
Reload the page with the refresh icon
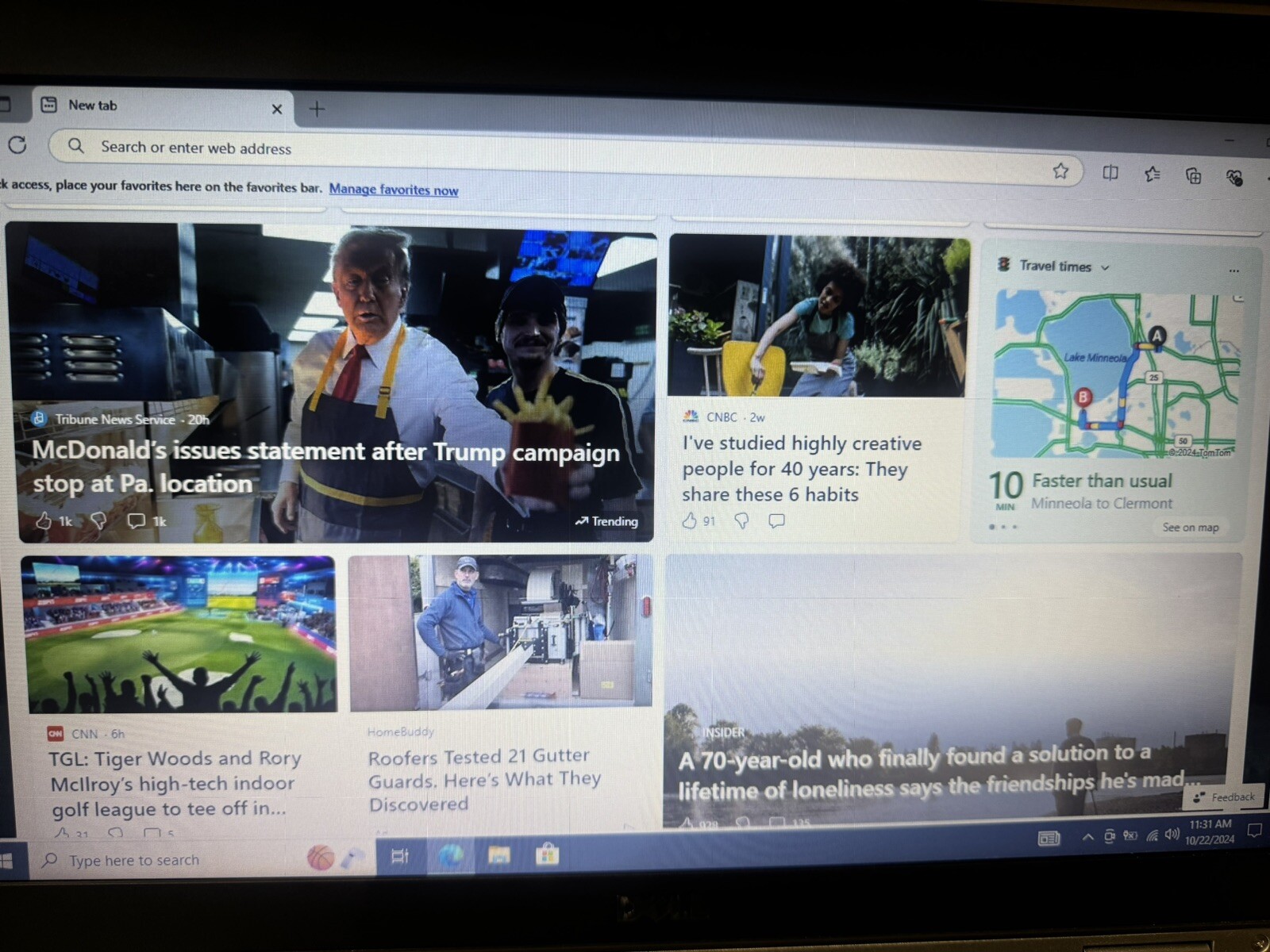coord(17,145)
